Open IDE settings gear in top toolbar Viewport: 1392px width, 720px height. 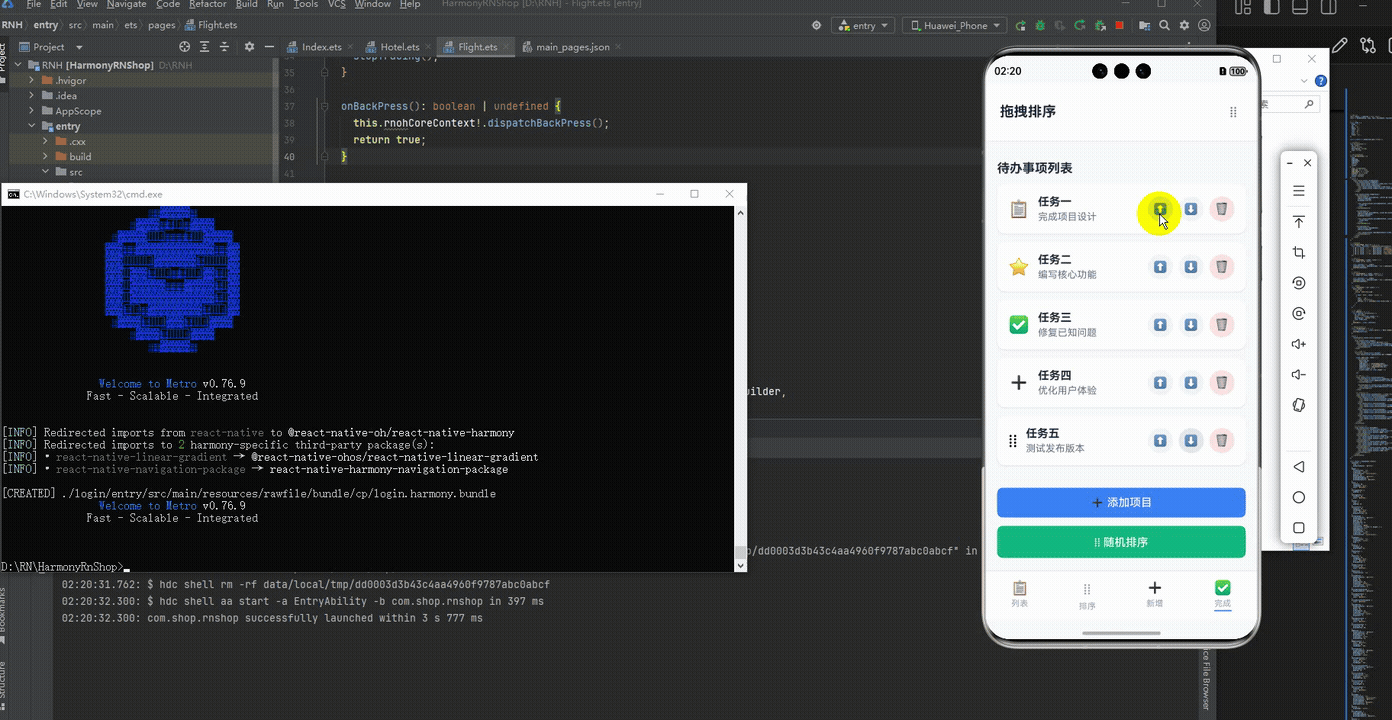coord(1185,26)
